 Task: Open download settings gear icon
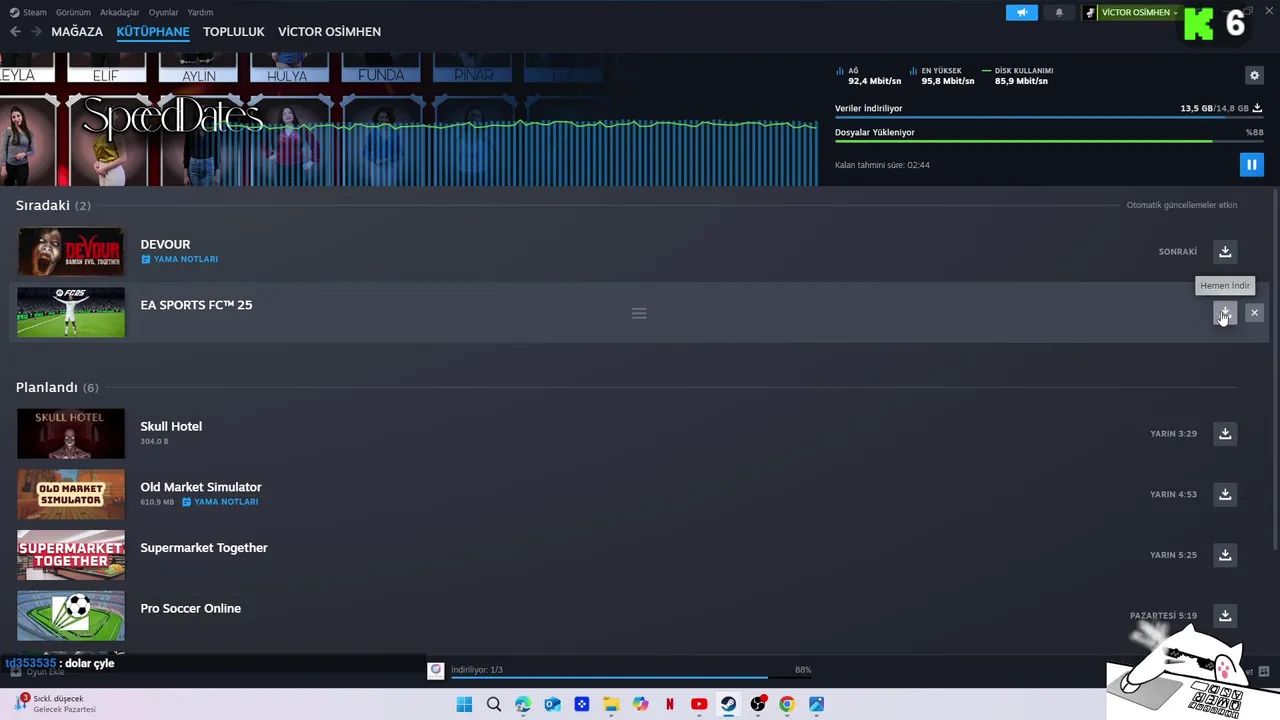click(x=1254, y=75)
